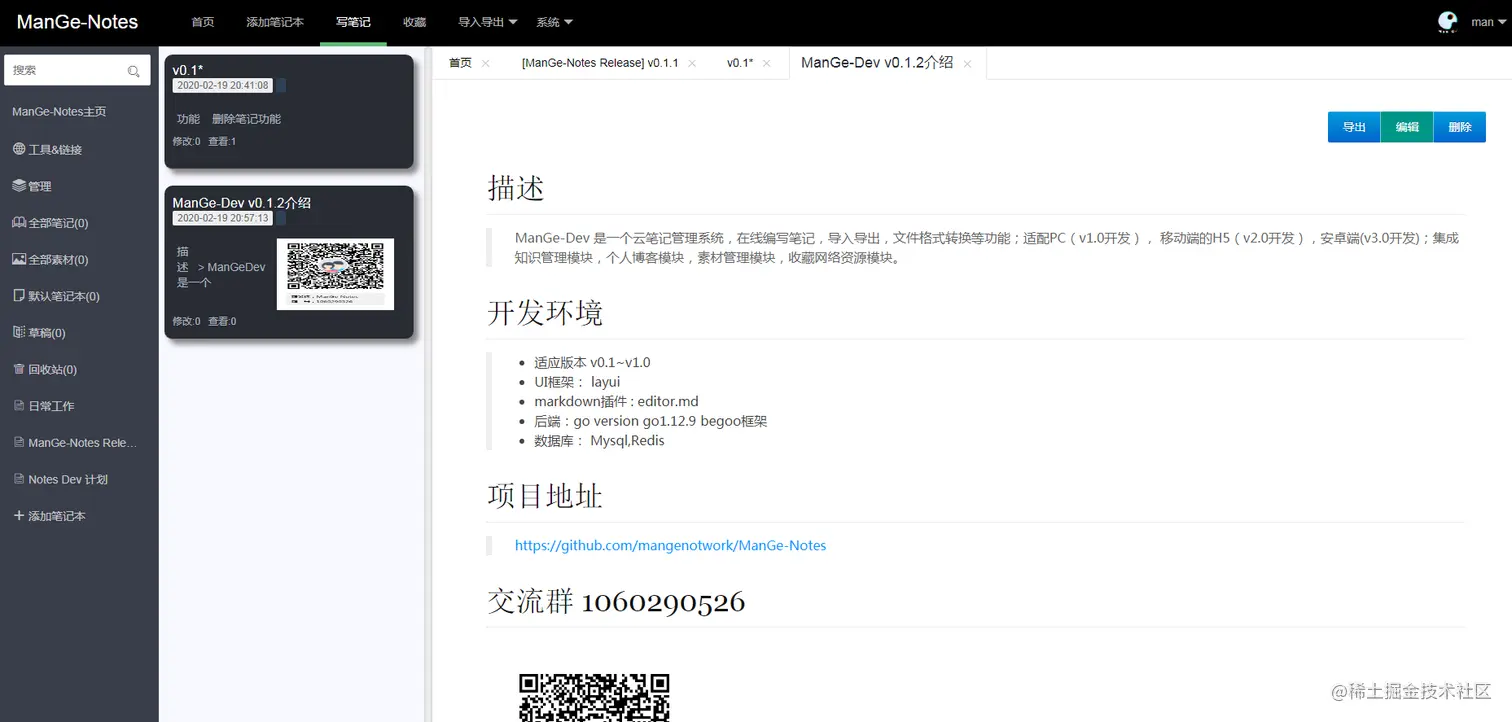Click the 2020-02-19 20:41:08 timestamp
Viewport: 1512px width, 722px height.
[x=222, y=86]
